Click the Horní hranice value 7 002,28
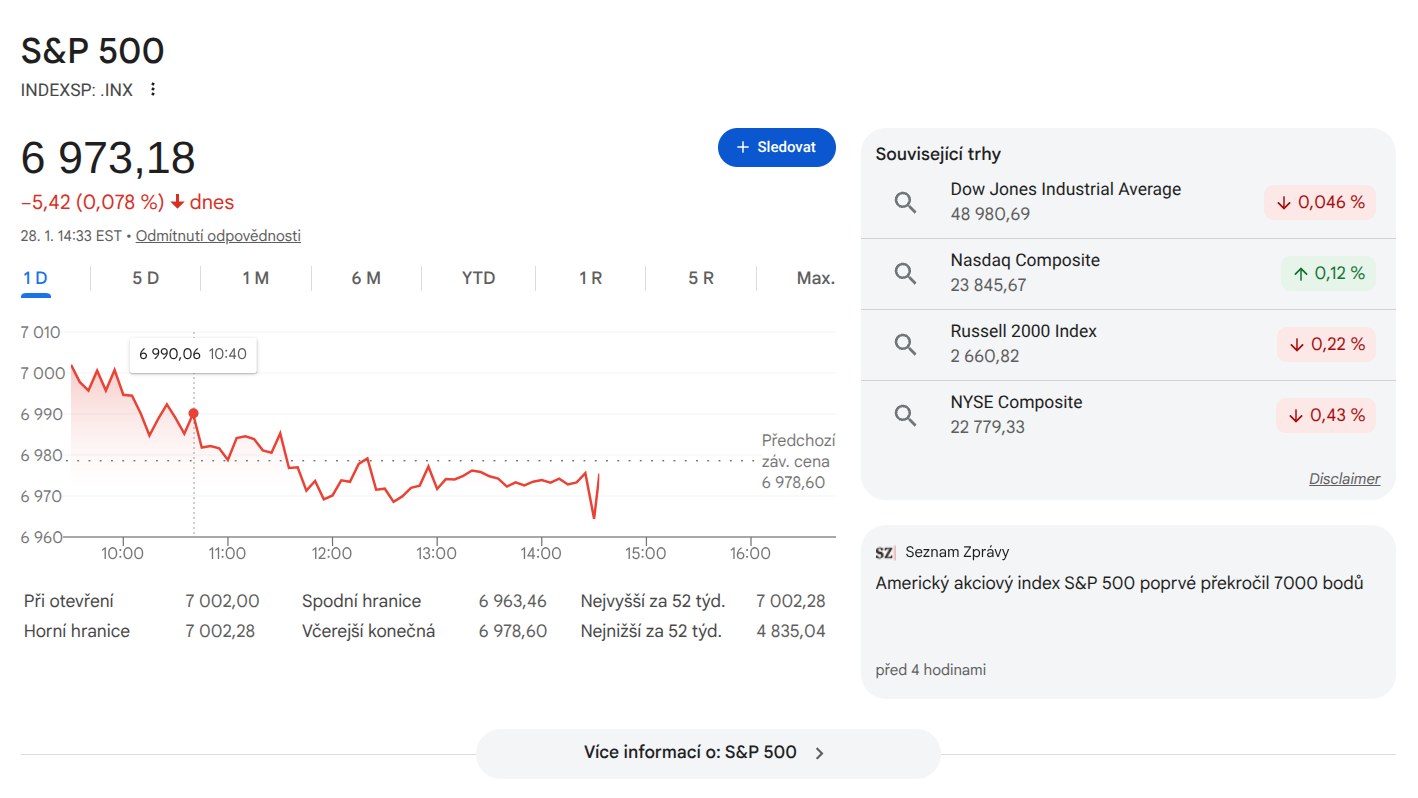 click(220, 631)
